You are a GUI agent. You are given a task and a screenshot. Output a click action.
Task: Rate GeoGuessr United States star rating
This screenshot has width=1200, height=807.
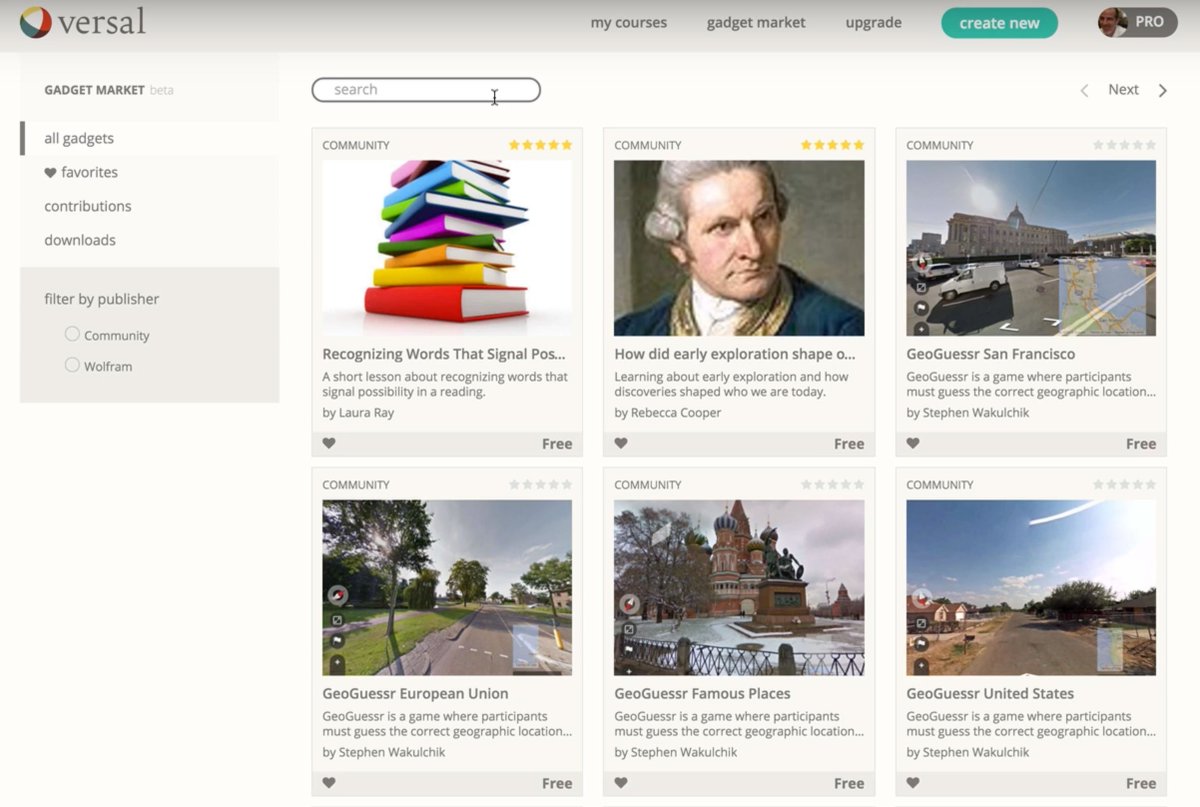(x=1124, y=485)
